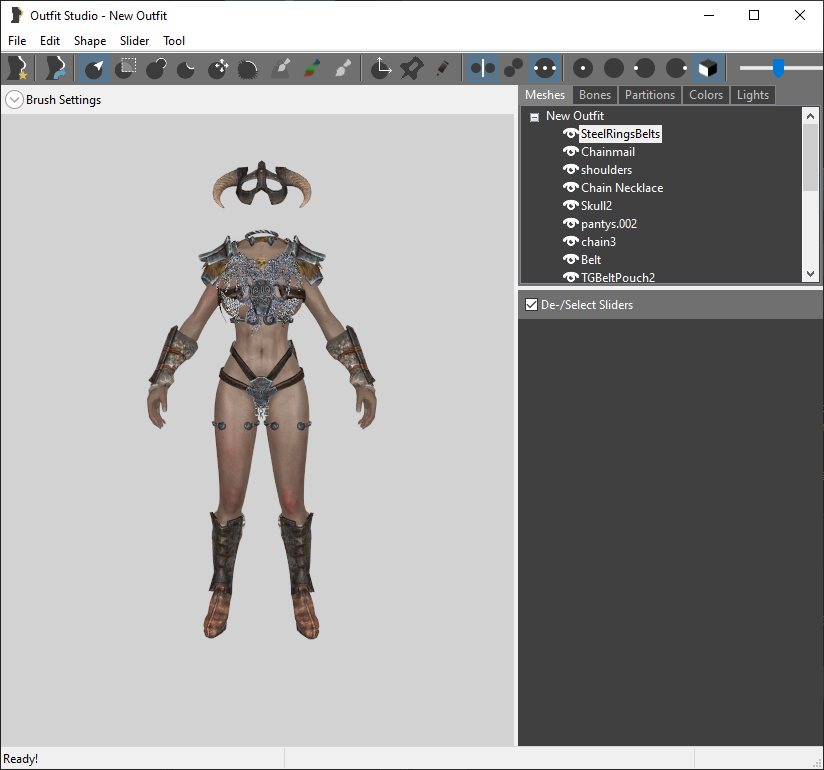The height and width of the screenshot is (770, 824).
Task: Click the pushpin Pivot tool
Action: click(411, 68)
